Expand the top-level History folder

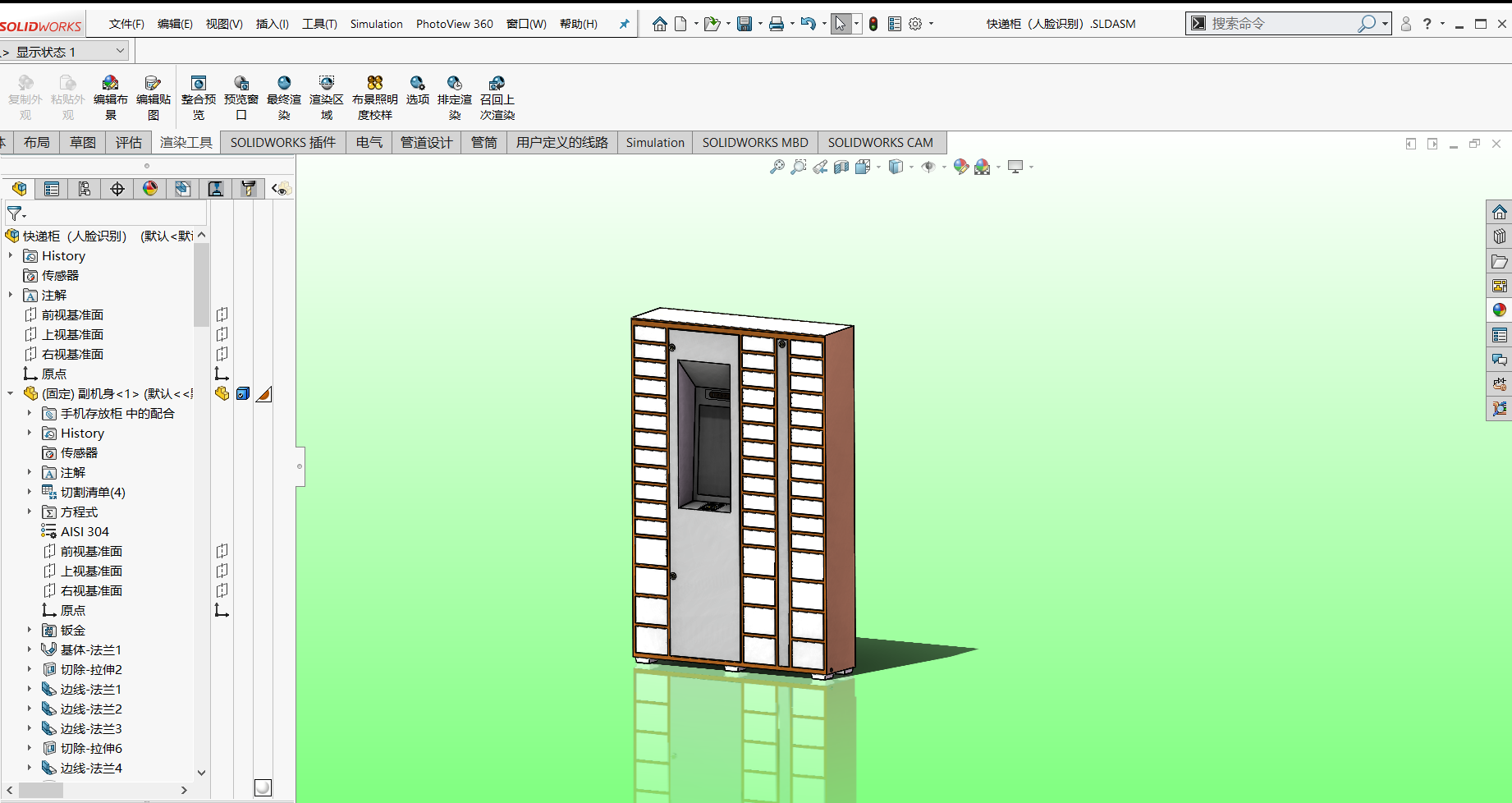click(10, 255)
